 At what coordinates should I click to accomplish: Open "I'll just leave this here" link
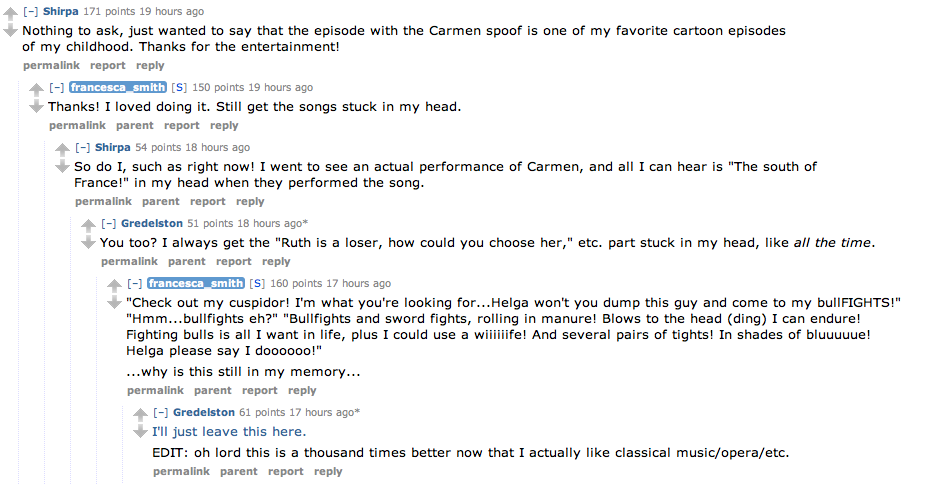click(228, 432)
